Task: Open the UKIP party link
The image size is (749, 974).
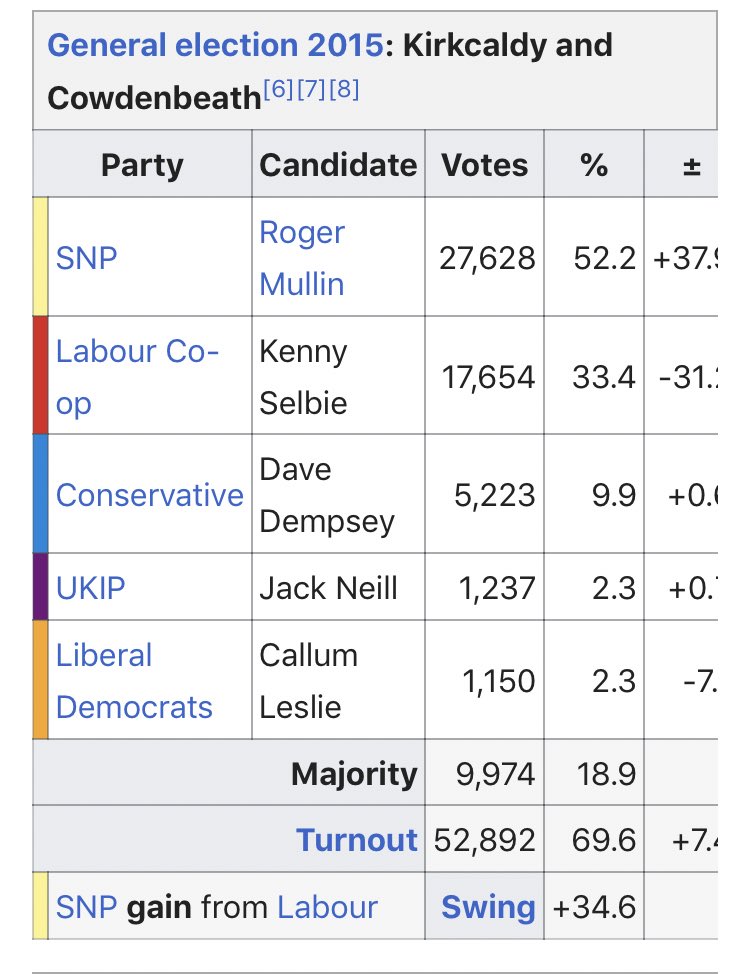Action: (91, 587)
